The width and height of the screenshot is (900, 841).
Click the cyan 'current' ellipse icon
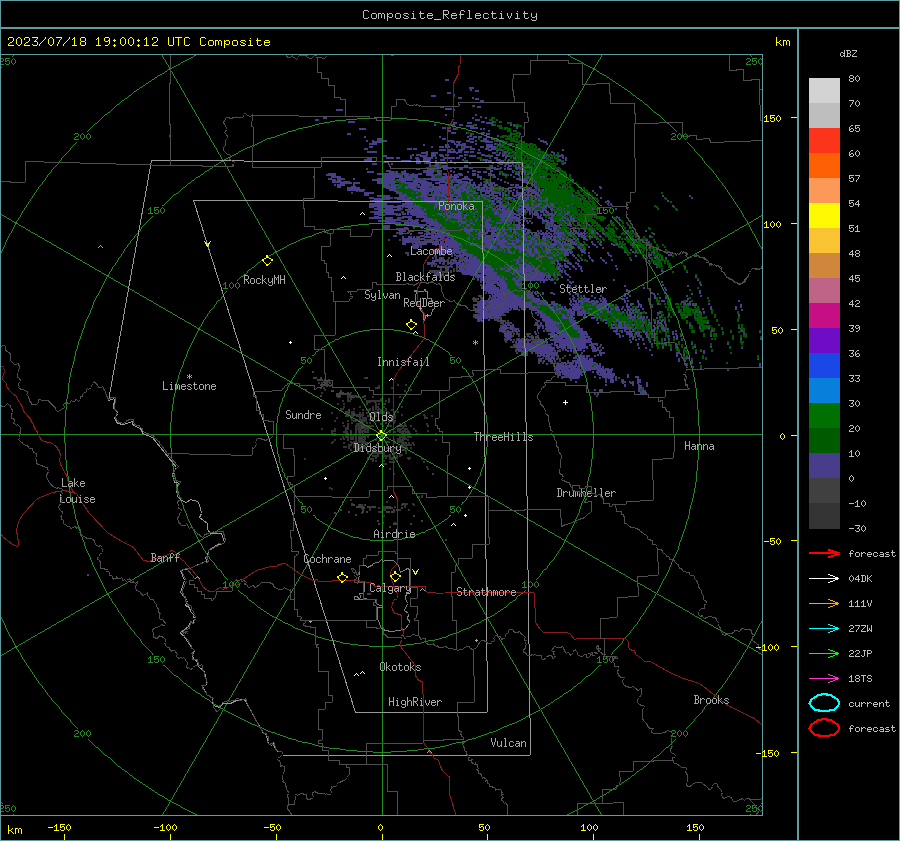(x=824, y=703)
